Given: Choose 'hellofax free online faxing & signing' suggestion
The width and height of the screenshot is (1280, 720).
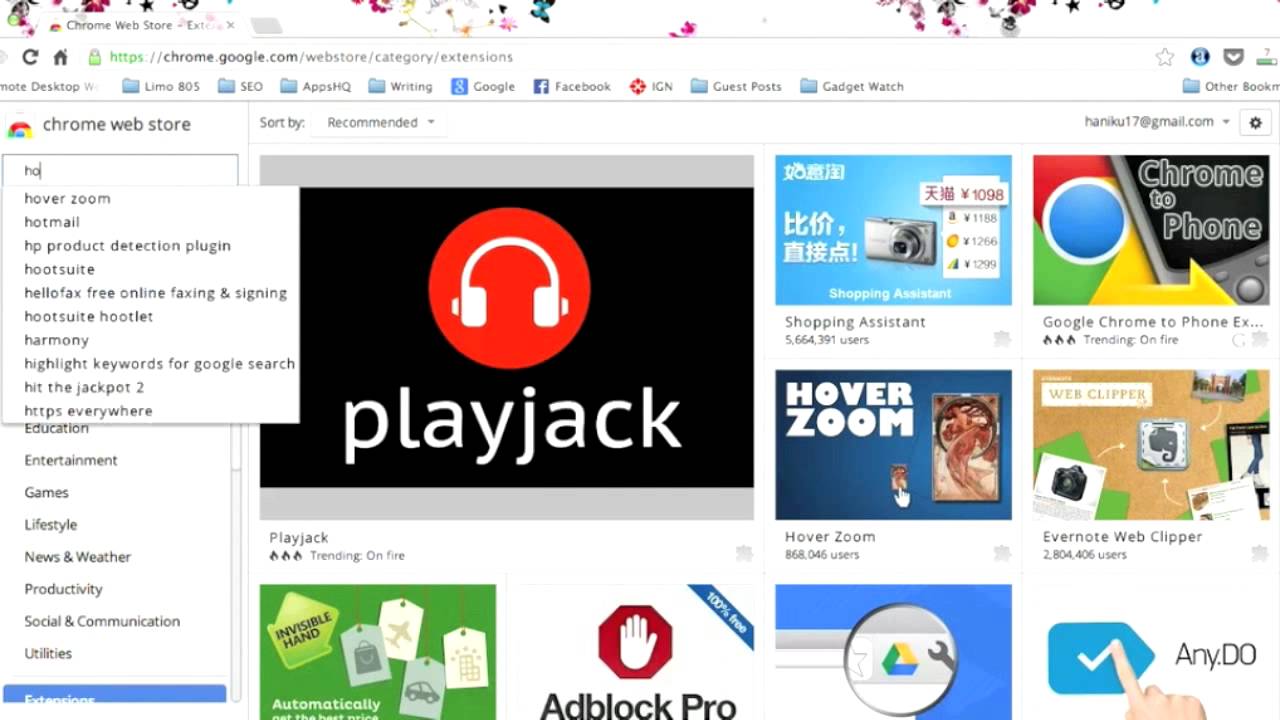Looking at the screenshot, I should (150, 293).
